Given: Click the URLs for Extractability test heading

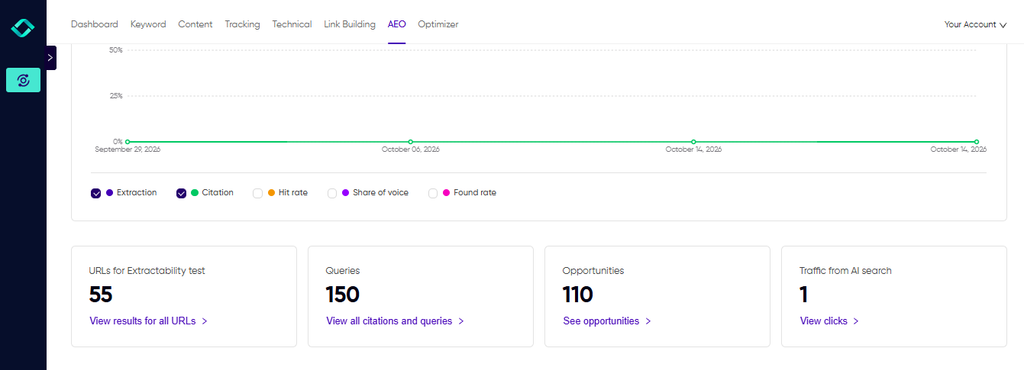Looking at the screenshot, I should [147, 270].
